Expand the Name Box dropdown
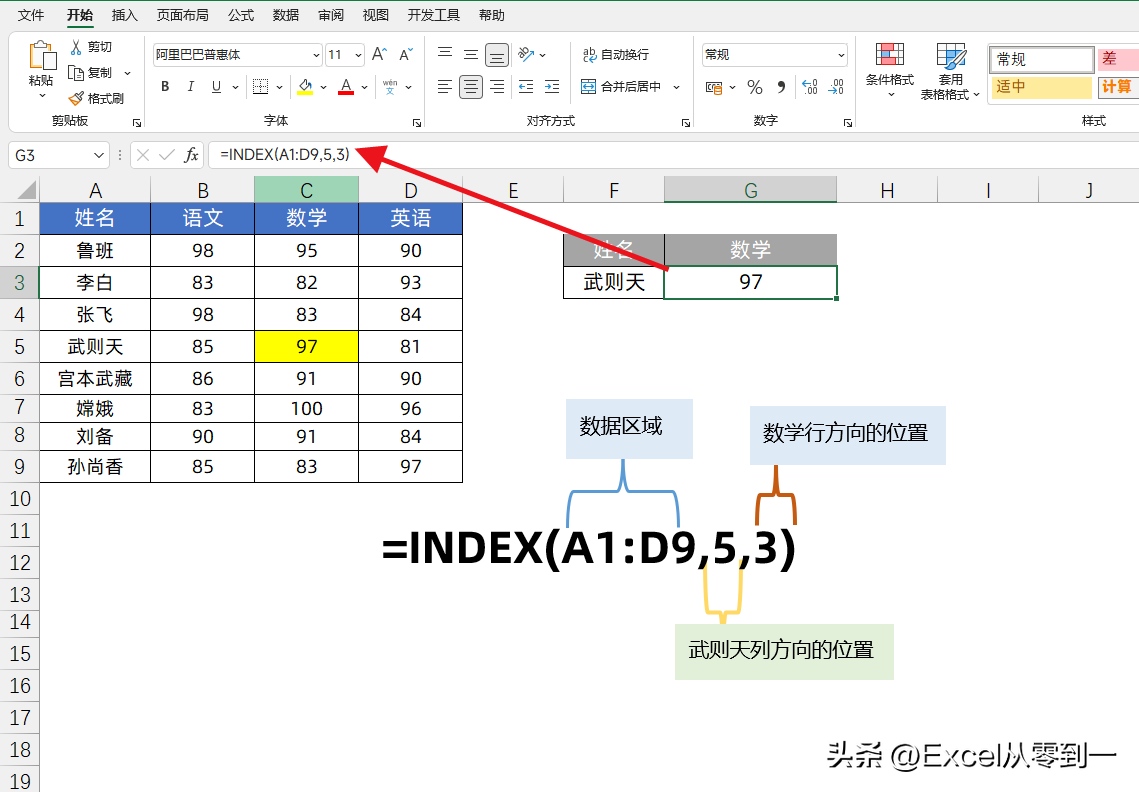This screenshot has height=792, width=1139. coord(99,155)
